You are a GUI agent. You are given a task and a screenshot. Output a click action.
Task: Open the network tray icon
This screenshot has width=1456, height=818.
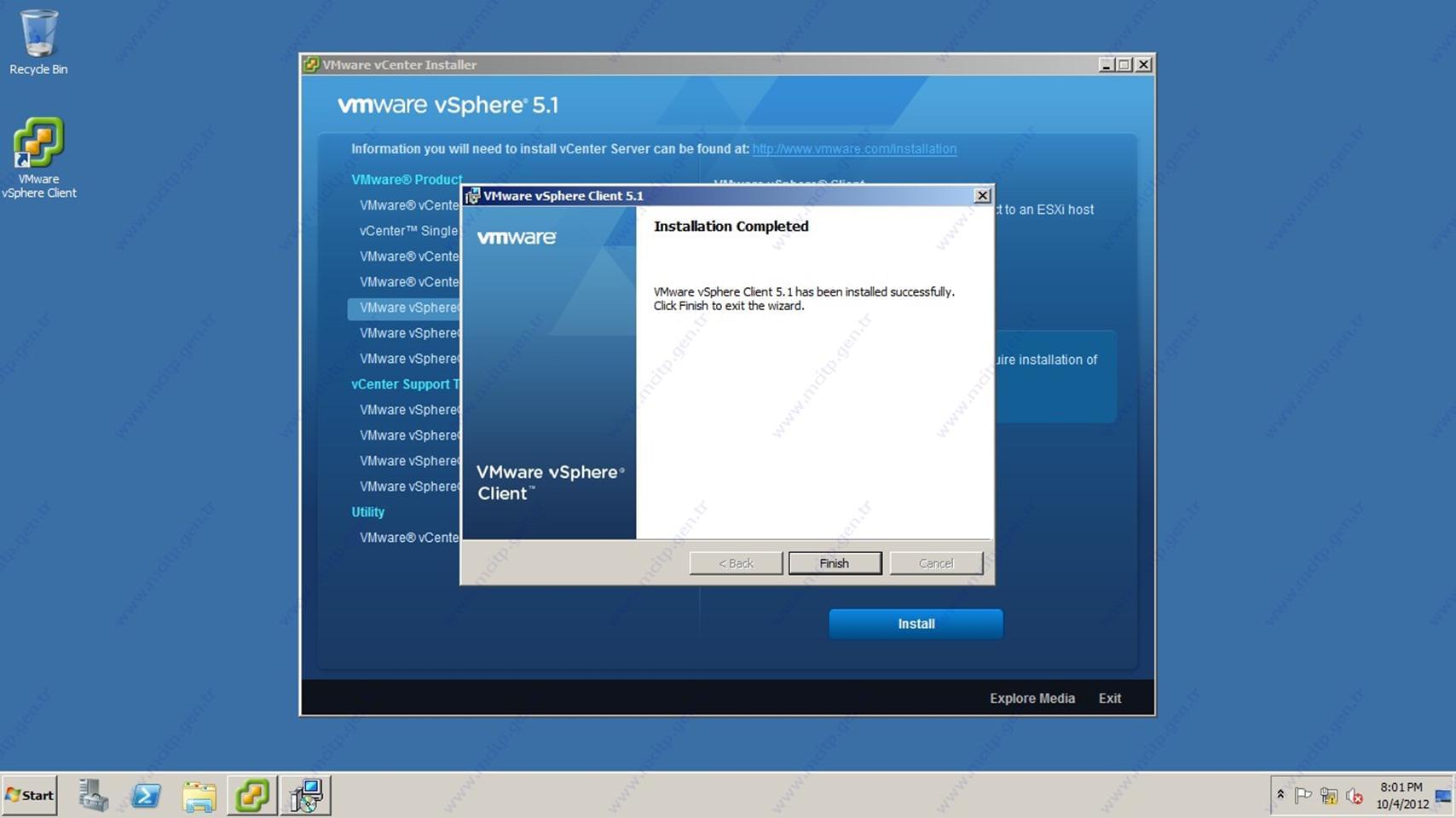coord(1329,796)
